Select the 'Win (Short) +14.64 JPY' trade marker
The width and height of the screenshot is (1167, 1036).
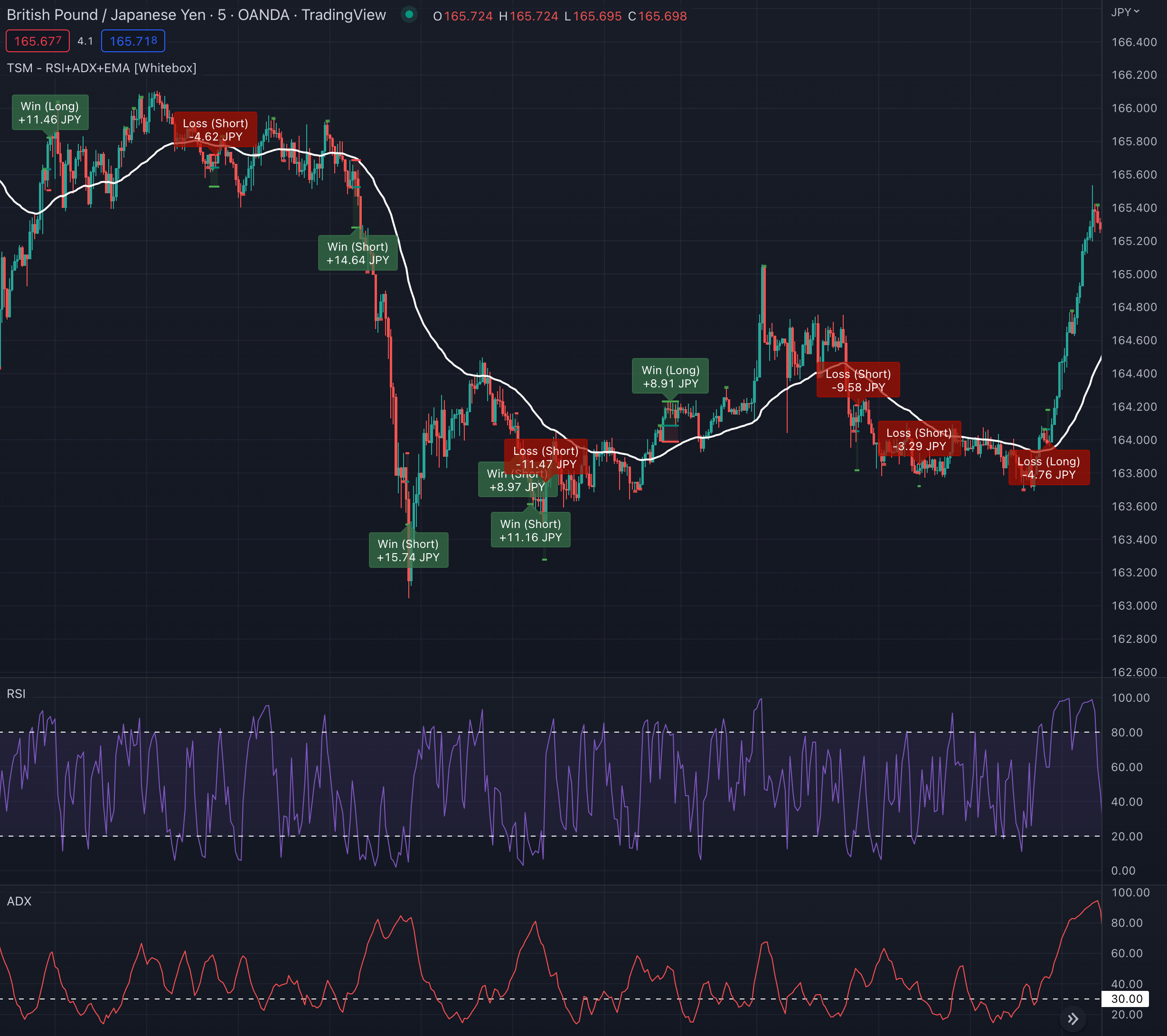(357, 254)
